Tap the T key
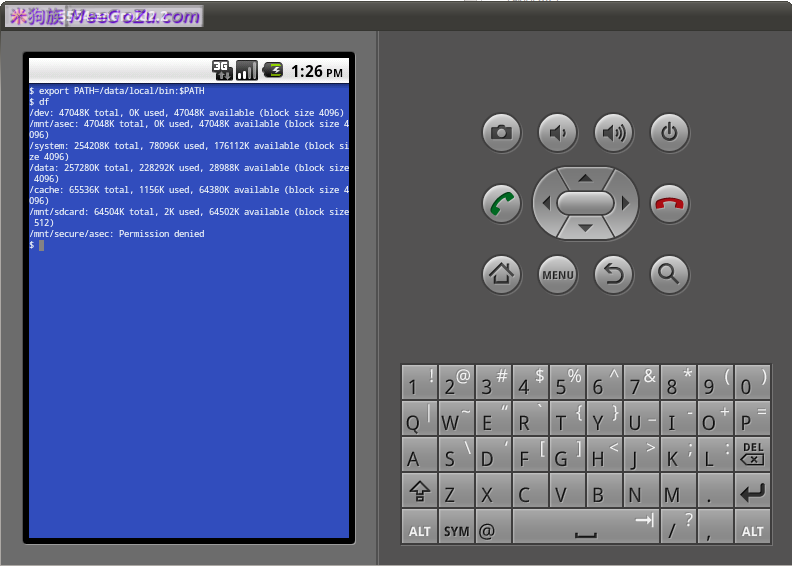Viewport: 792px width, 570px height. point(568,418)
